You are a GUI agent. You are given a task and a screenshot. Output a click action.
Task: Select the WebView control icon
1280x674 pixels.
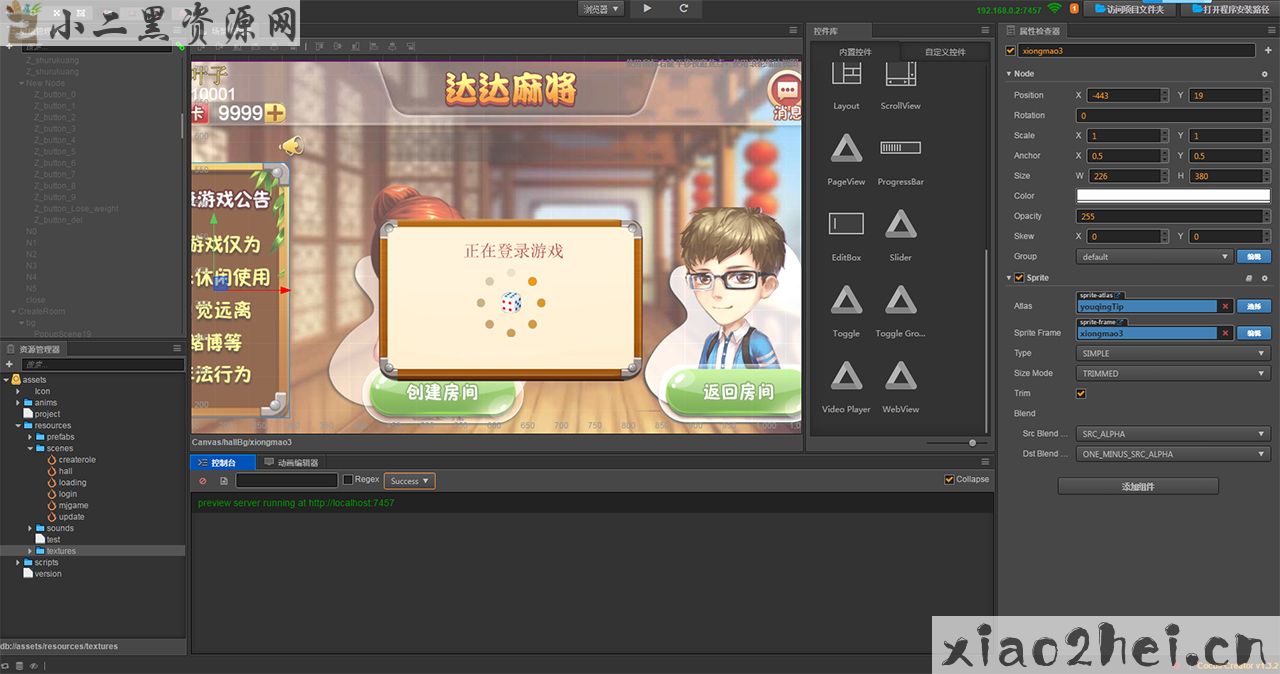(x=901, y=375)
